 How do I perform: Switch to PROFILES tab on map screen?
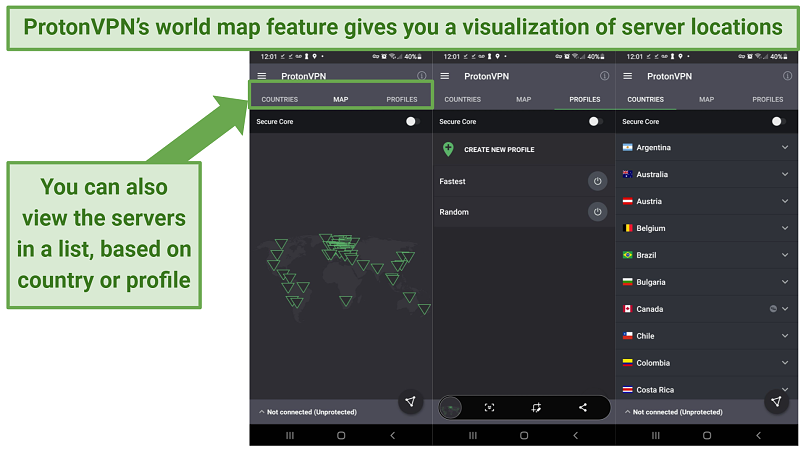pos(402,99)
